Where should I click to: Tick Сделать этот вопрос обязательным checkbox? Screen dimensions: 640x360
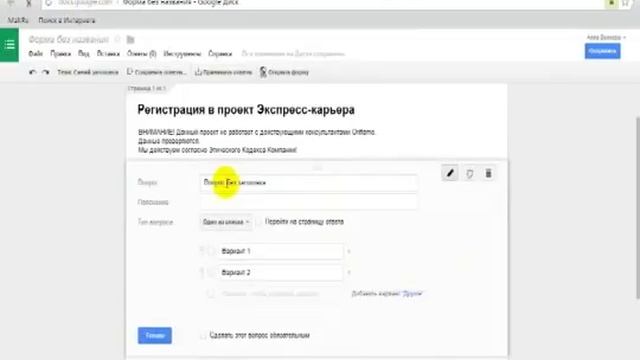[203, 336]
